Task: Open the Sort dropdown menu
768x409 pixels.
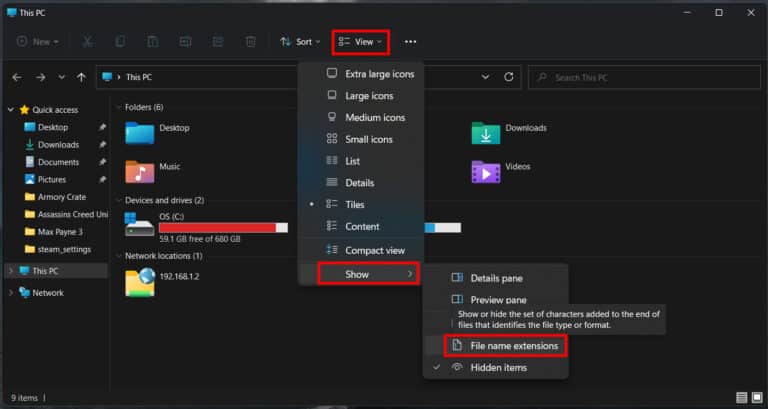Action: pyautogui.click(x=300, y=42)
